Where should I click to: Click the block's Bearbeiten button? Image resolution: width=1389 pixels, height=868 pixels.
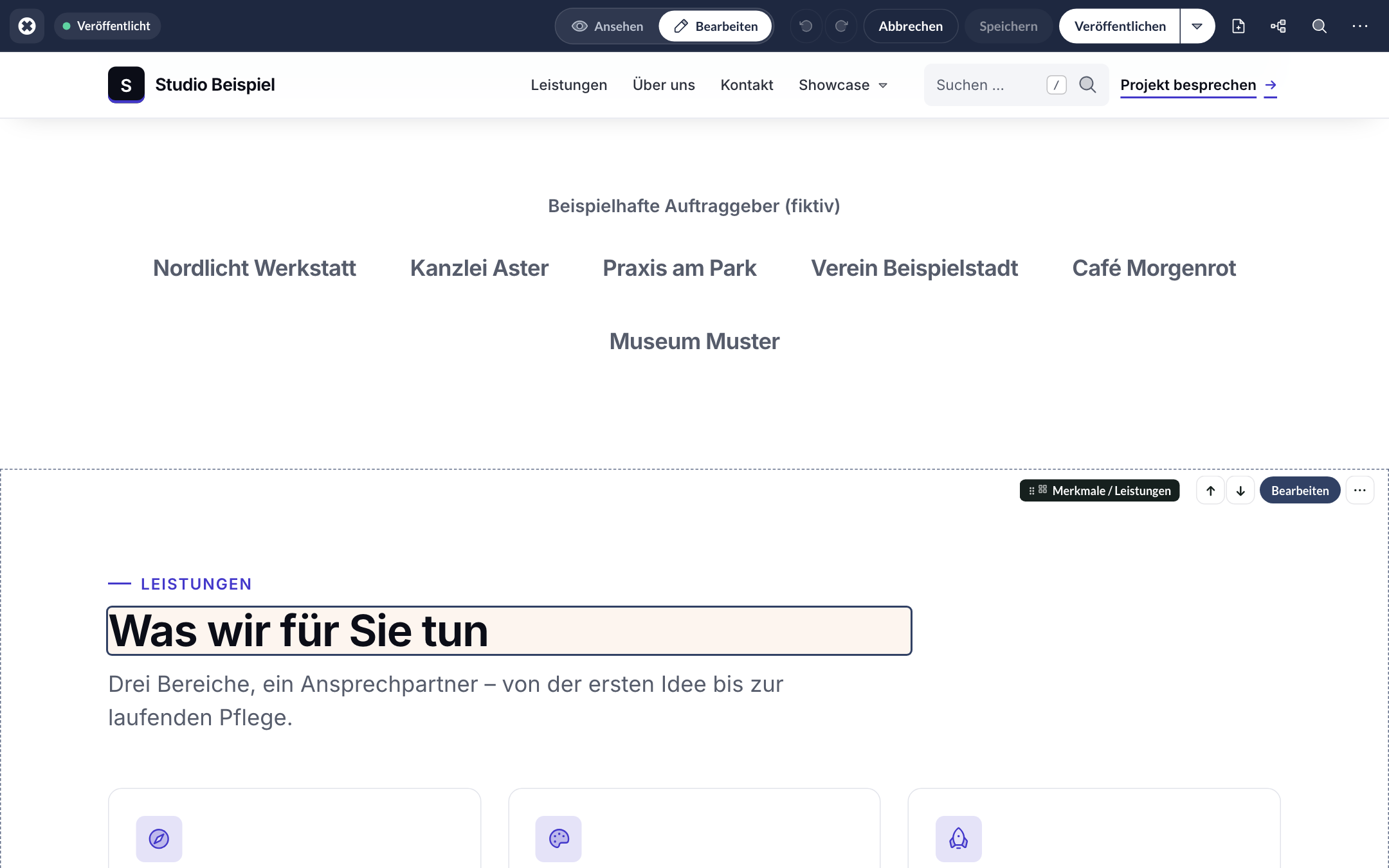1300,491
